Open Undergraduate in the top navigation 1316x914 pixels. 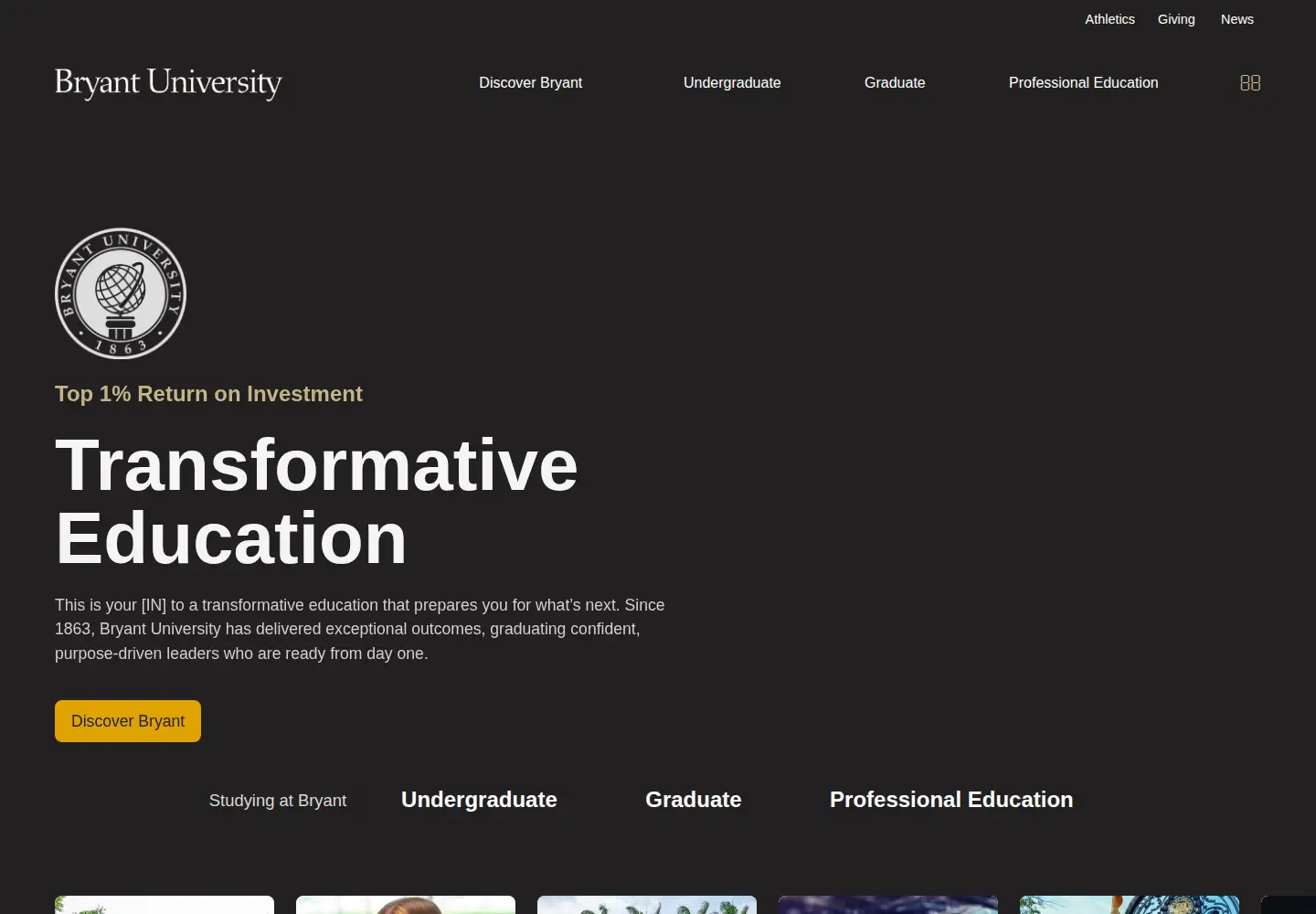click(732, 82)
